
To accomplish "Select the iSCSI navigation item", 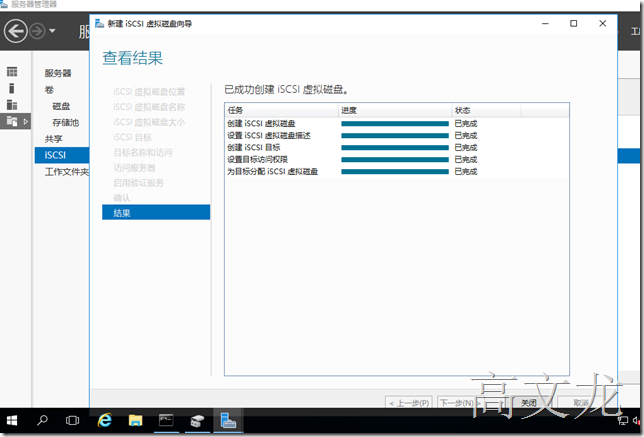I will coord(62,155).
